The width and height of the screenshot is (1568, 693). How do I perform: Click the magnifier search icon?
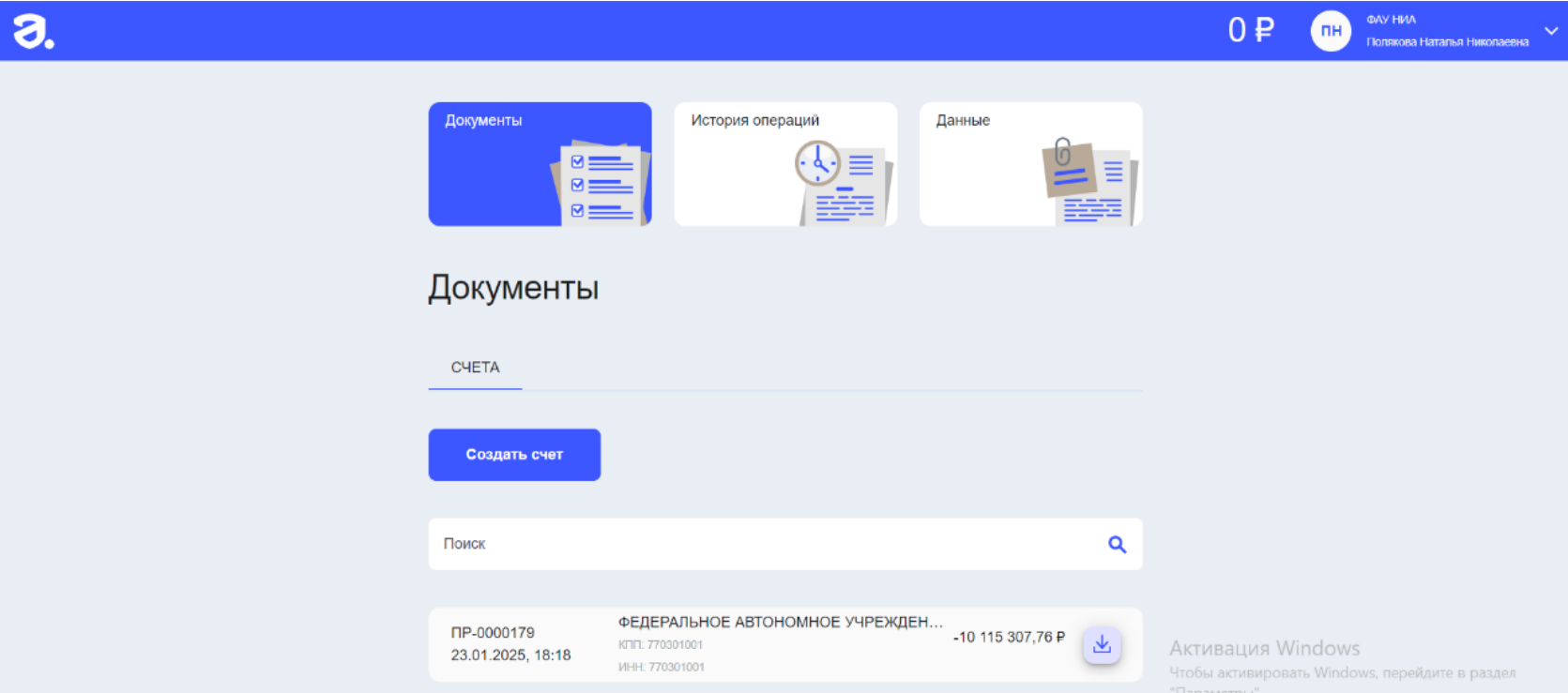click(1117, 544)
